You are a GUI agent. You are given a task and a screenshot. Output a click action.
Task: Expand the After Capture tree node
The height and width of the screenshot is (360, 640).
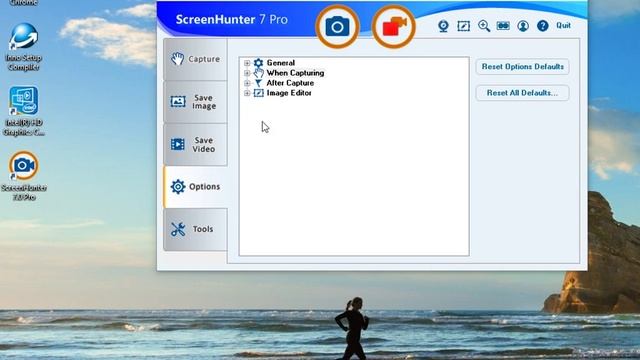pos(247,83)
